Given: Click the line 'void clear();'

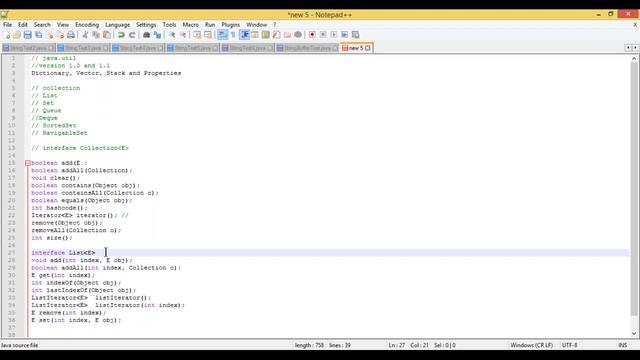Looking at the screenshot, I should click(56, 178).
